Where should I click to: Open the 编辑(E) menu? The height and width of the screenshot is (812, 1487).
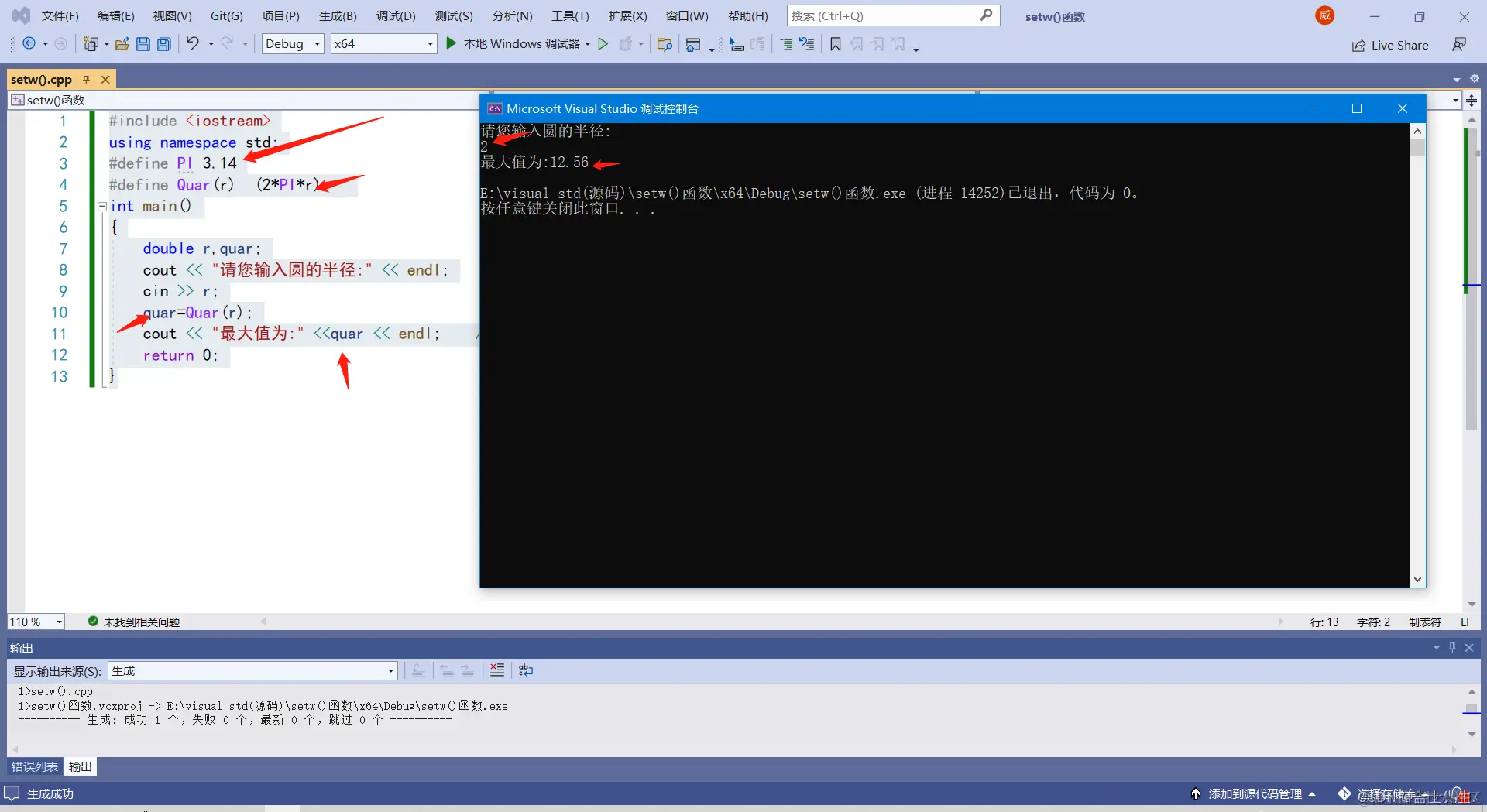pos(115,15)
